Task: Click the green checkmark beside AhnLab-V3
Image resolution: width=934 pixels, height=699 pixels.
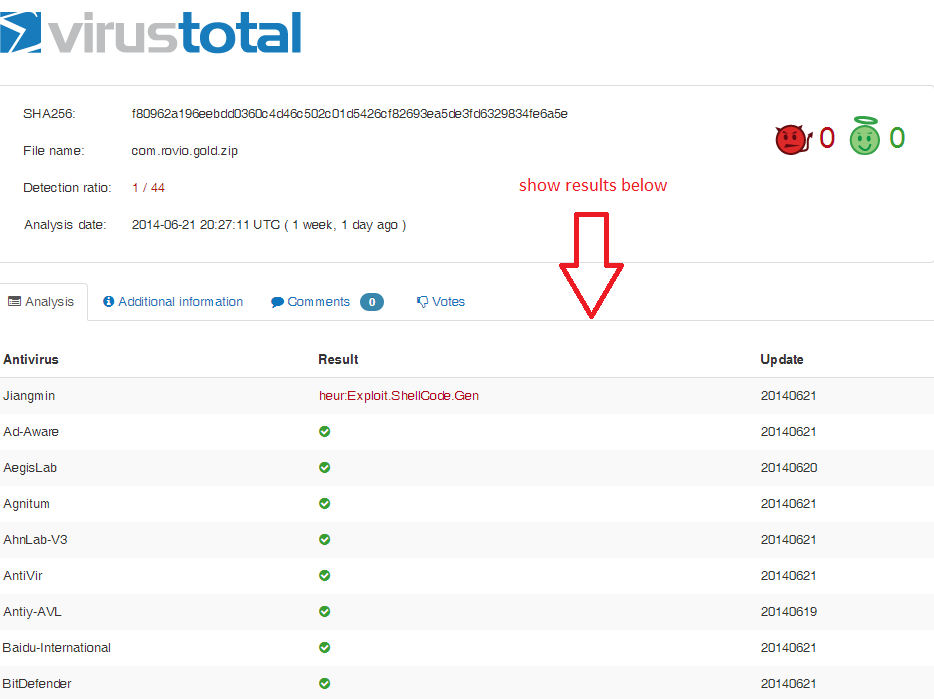Action: pyautogui.click(x=324, y=539)
